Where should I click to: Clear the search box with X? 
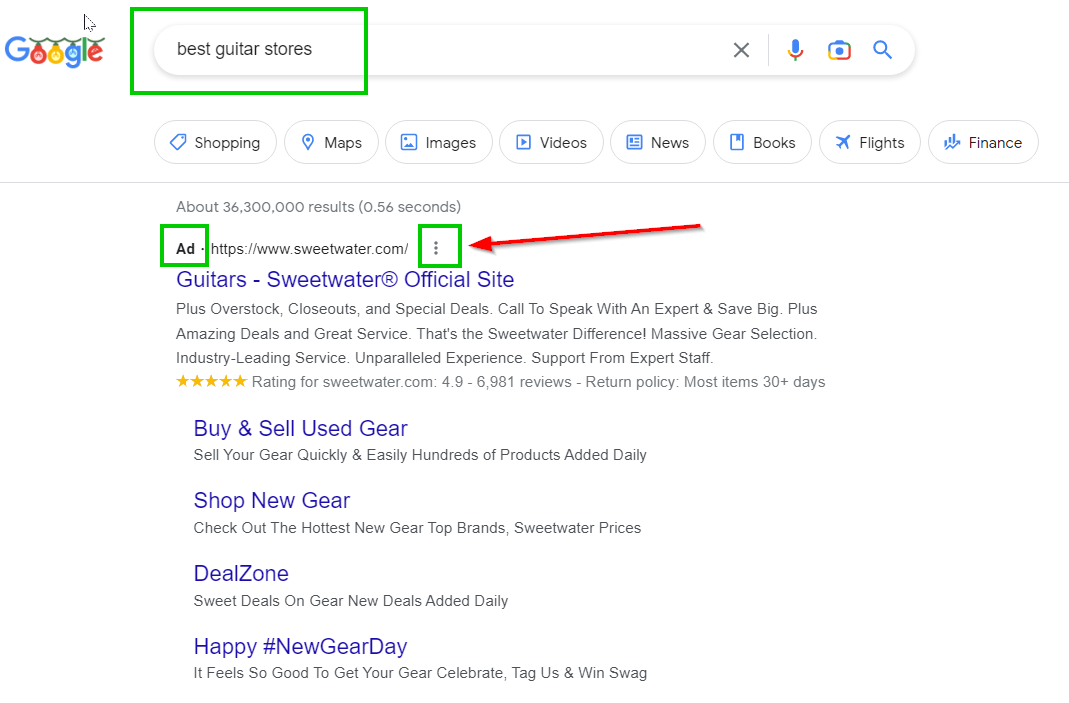point(741,50)
